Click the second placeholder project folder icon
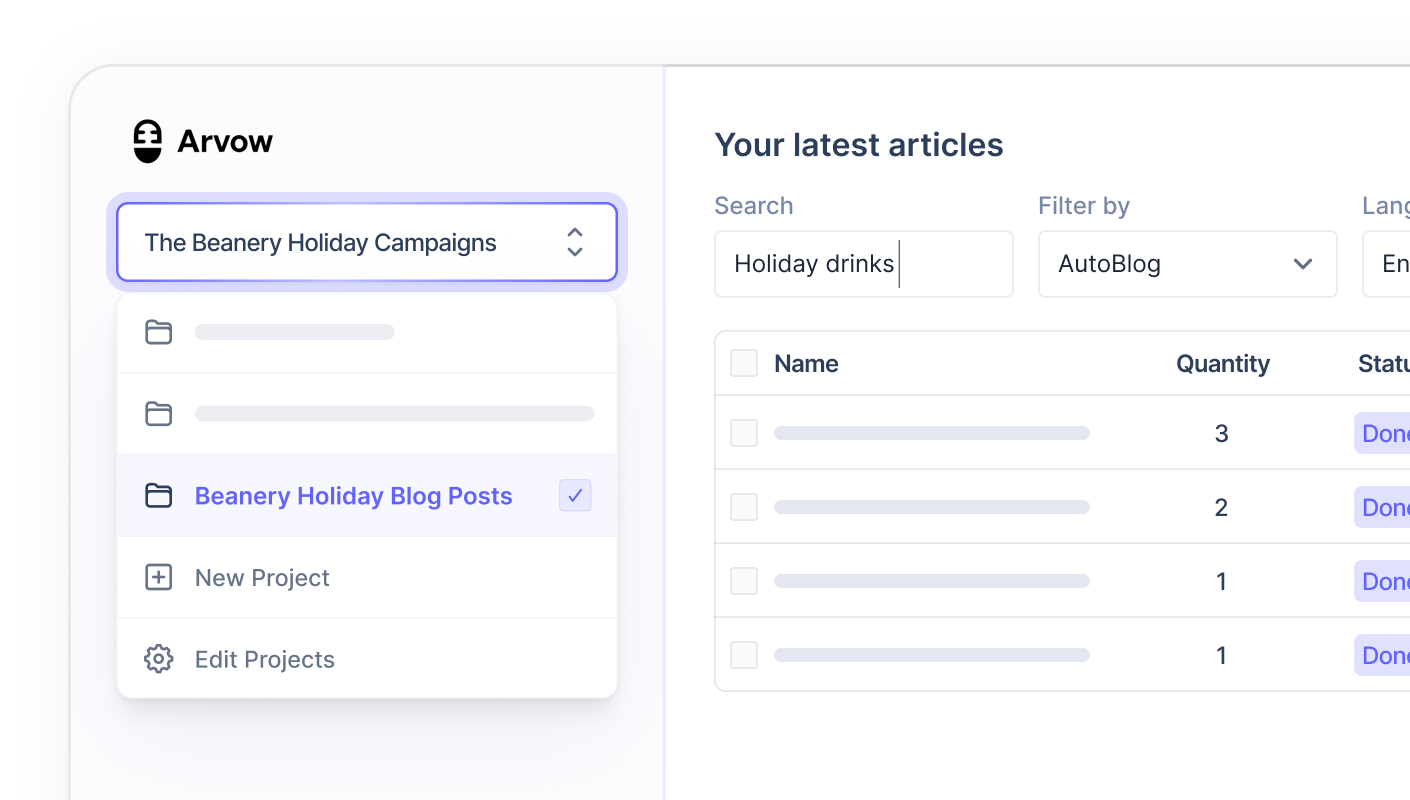 click(x=158, y=414)
